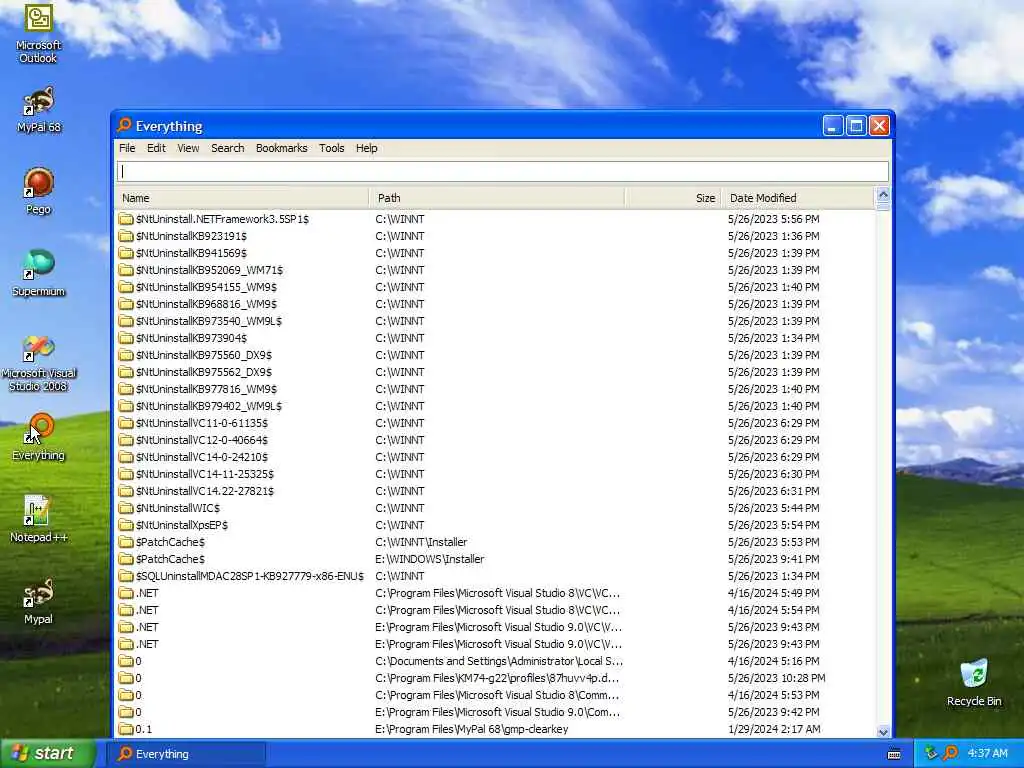Open the View menu
This screenshot has width=1024, height=768.
coord(188,148)
